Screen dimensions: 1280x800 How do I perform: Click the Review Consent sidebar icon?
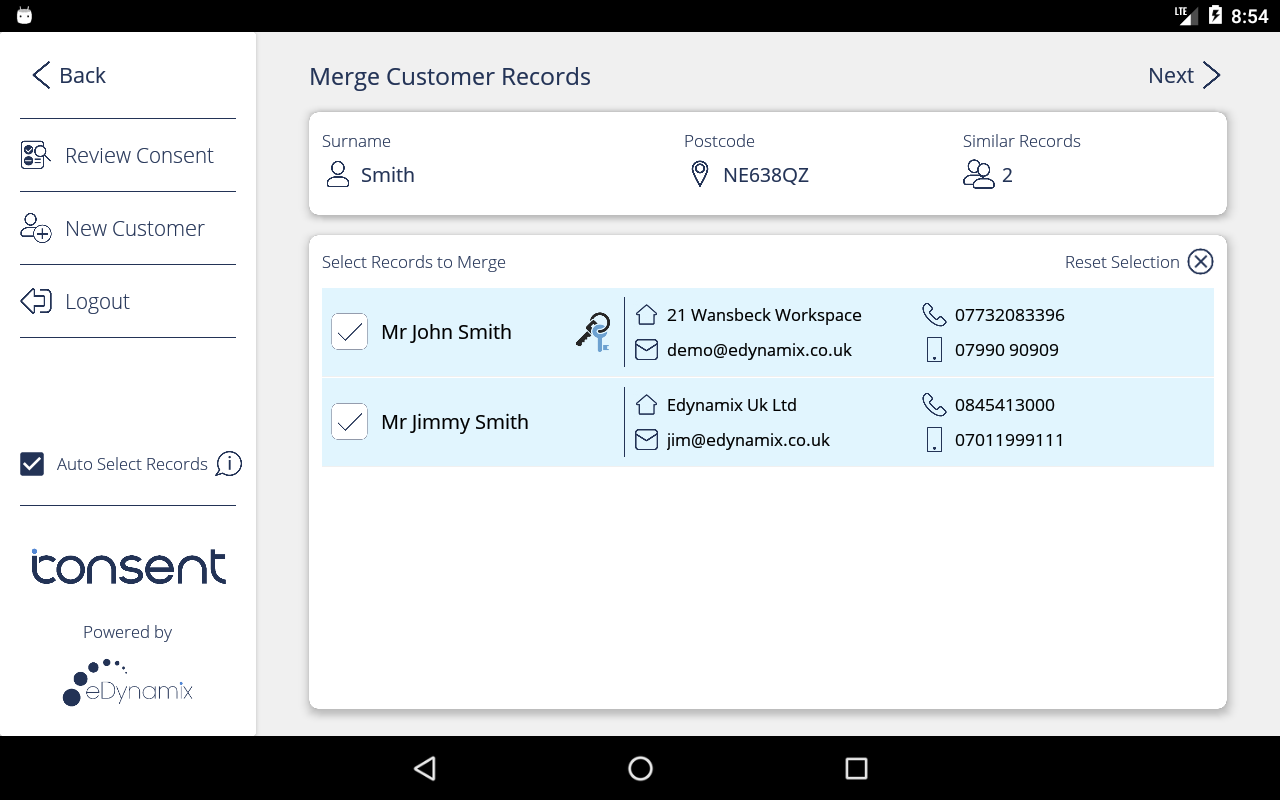click(x=36, y=155)
